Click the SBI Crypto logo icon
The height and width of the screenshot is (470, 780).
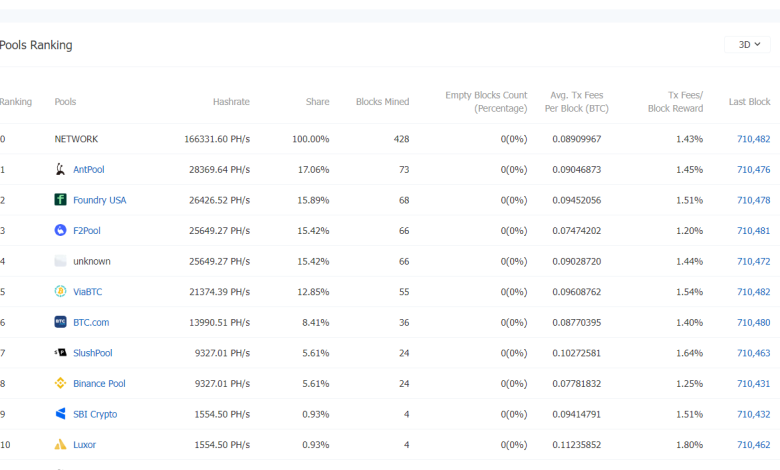[61, 414]
